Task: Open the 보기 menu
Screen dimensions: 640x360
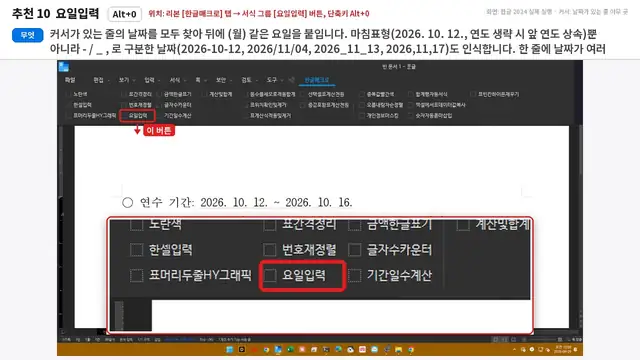Action: (124, 80)
